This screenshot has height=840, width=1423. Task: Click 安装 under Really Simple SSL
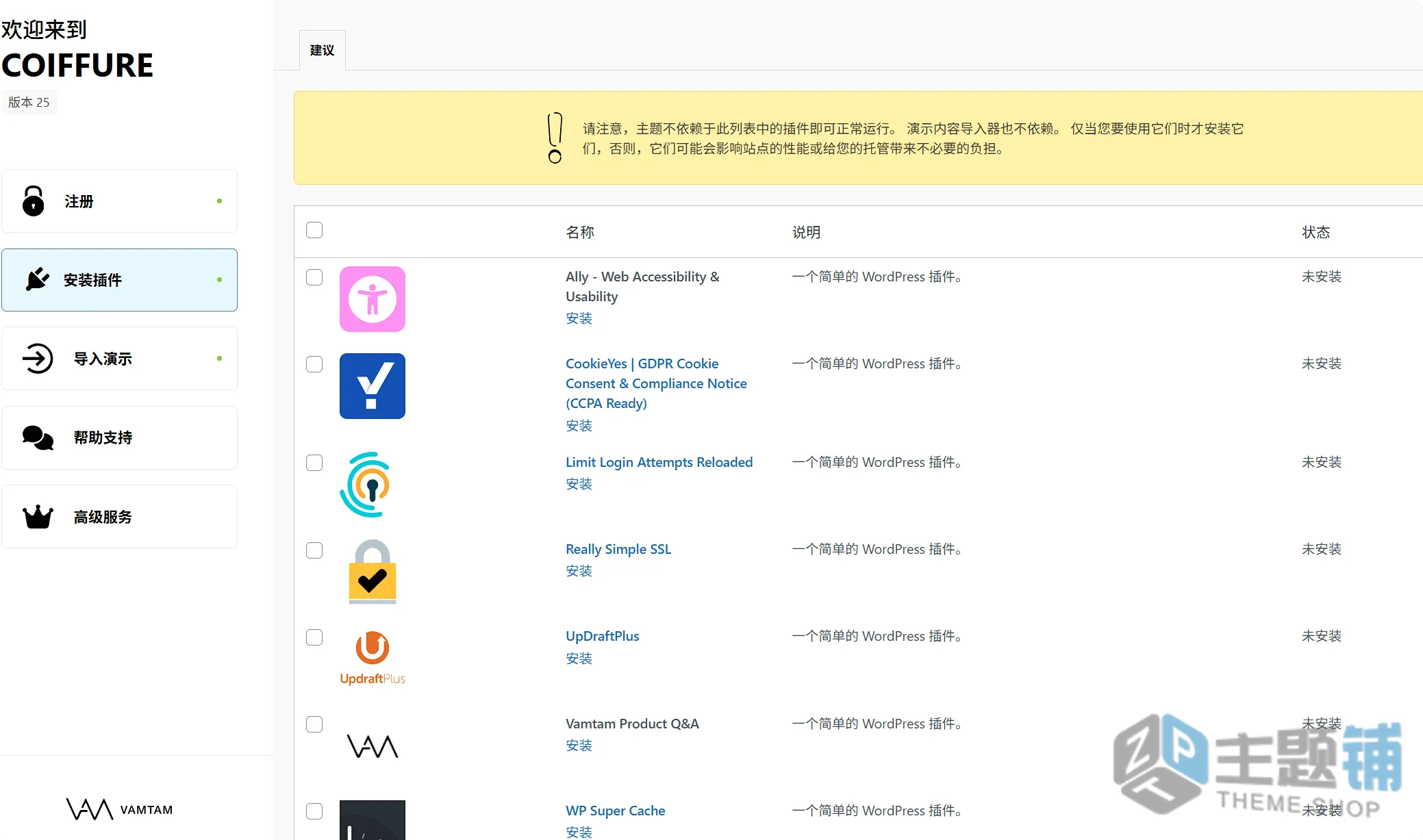(x=579, y=571)
